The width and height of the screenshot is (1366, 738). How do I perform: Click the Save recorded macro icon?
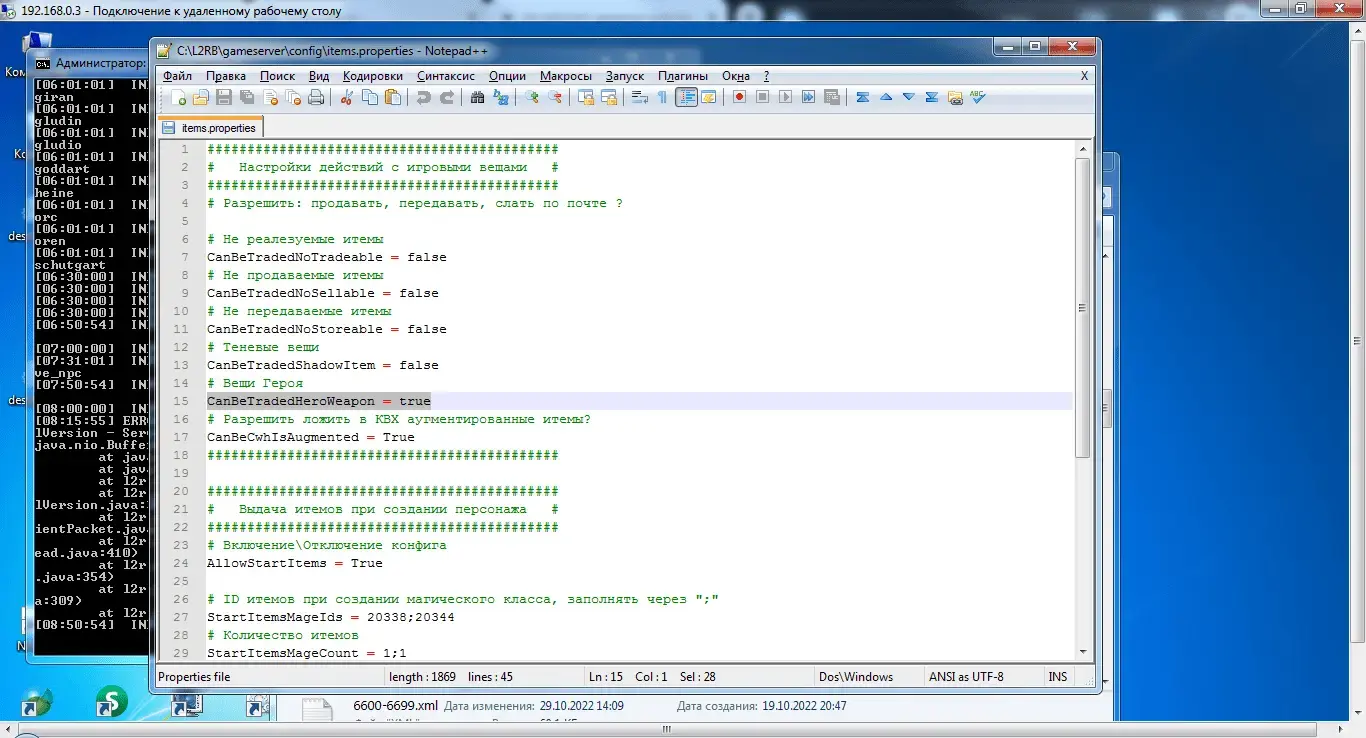(x=832, y=97)
